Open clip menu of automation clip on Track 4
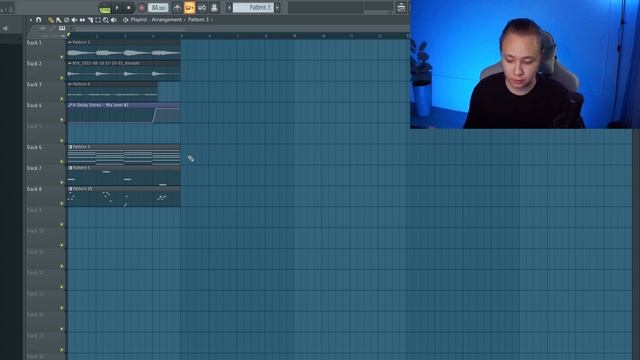This screenshot has height=360, width=640. [70, 105]
